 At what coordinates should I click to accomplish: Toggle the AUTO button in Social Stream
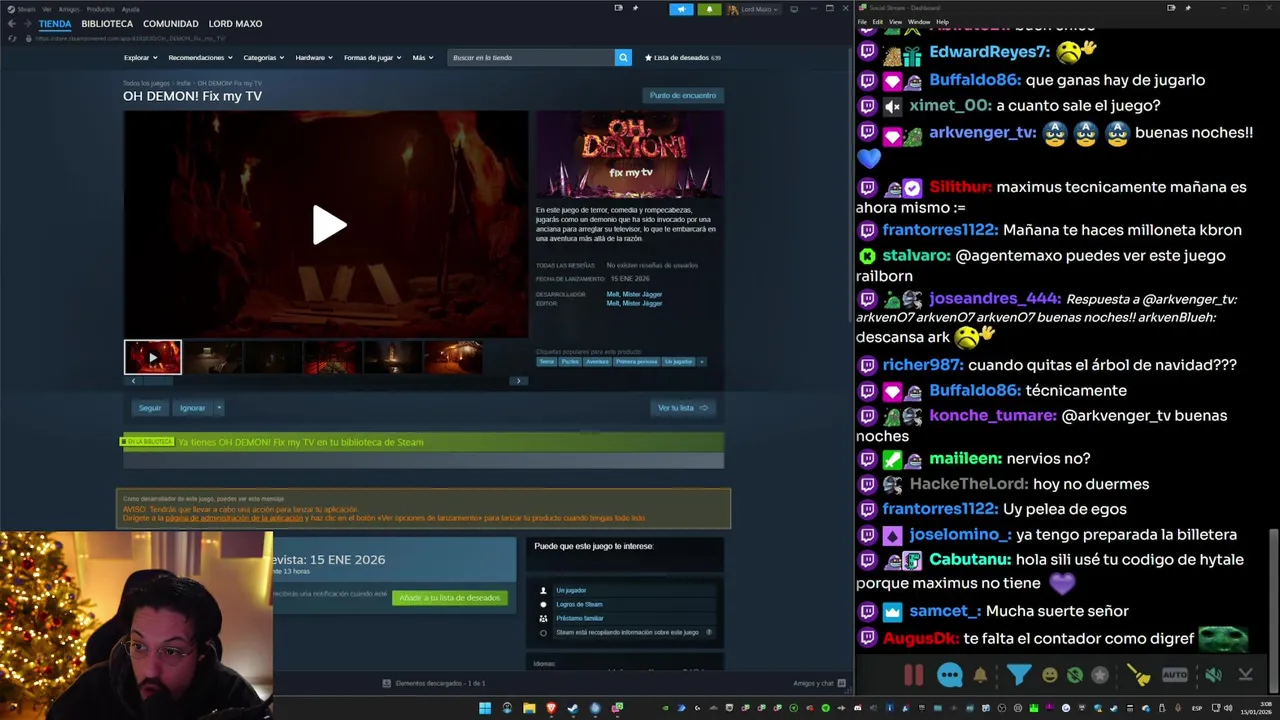[x=1175, y=675]
